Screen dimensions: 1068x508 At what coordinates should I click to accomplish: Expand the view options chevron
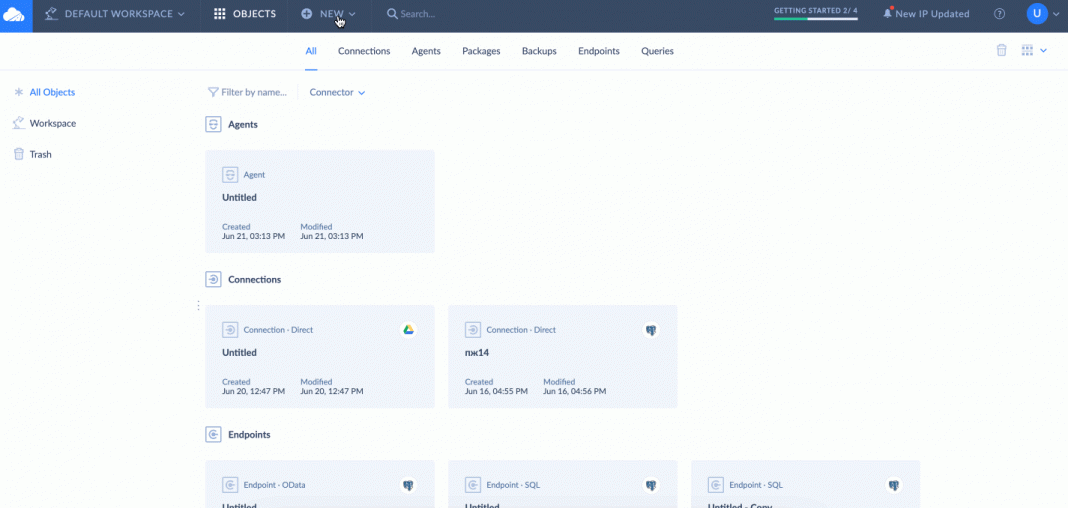pos(1044,50)
